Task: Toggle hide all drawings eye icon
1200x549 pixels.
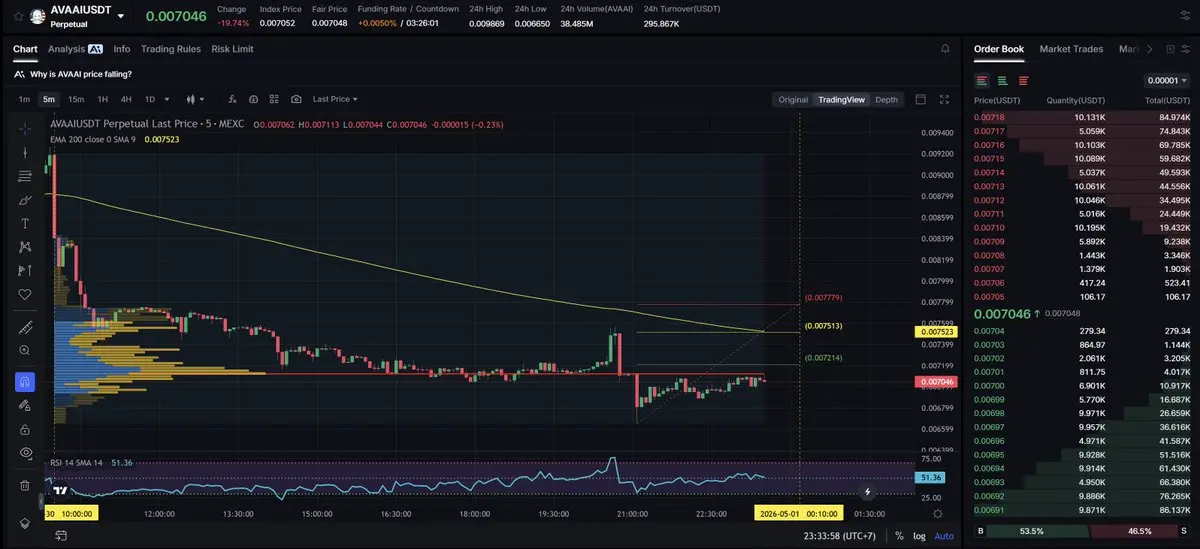Action: coord(25,454)
